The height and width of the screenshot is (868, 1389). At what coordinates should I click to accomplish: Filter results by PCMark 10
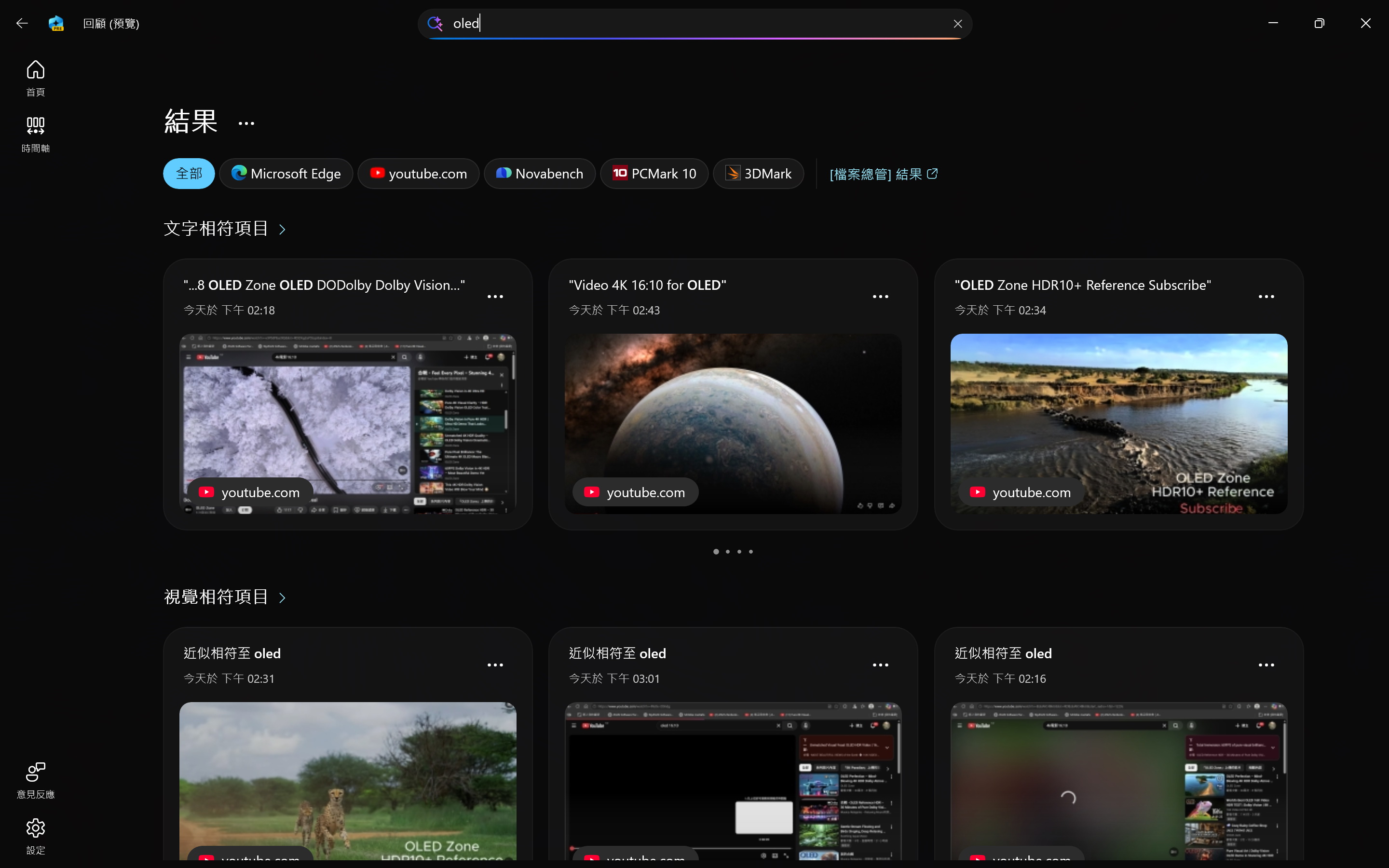pos(654,174)
